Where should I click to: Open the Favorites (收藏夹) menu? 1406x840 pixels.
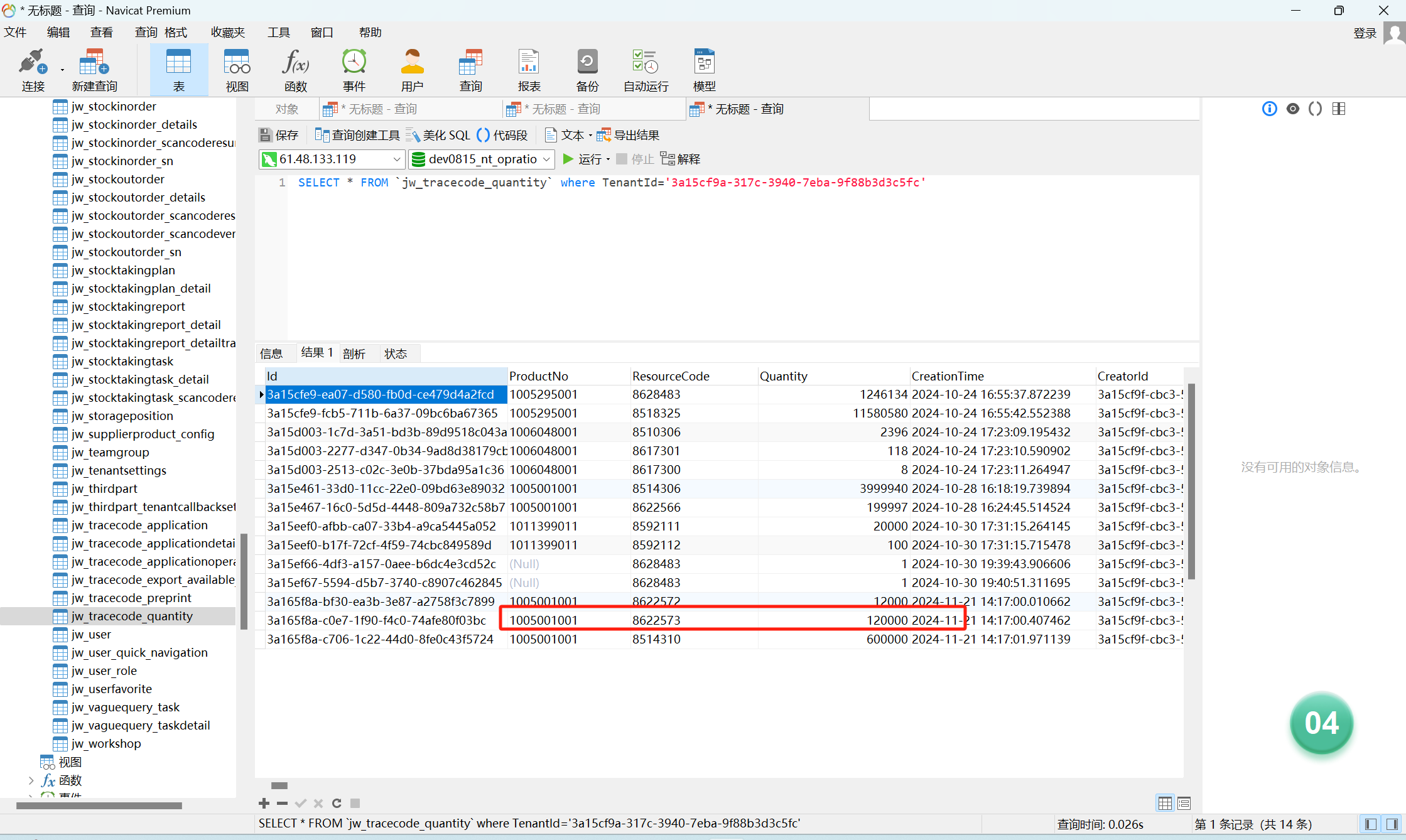(228, 32)
